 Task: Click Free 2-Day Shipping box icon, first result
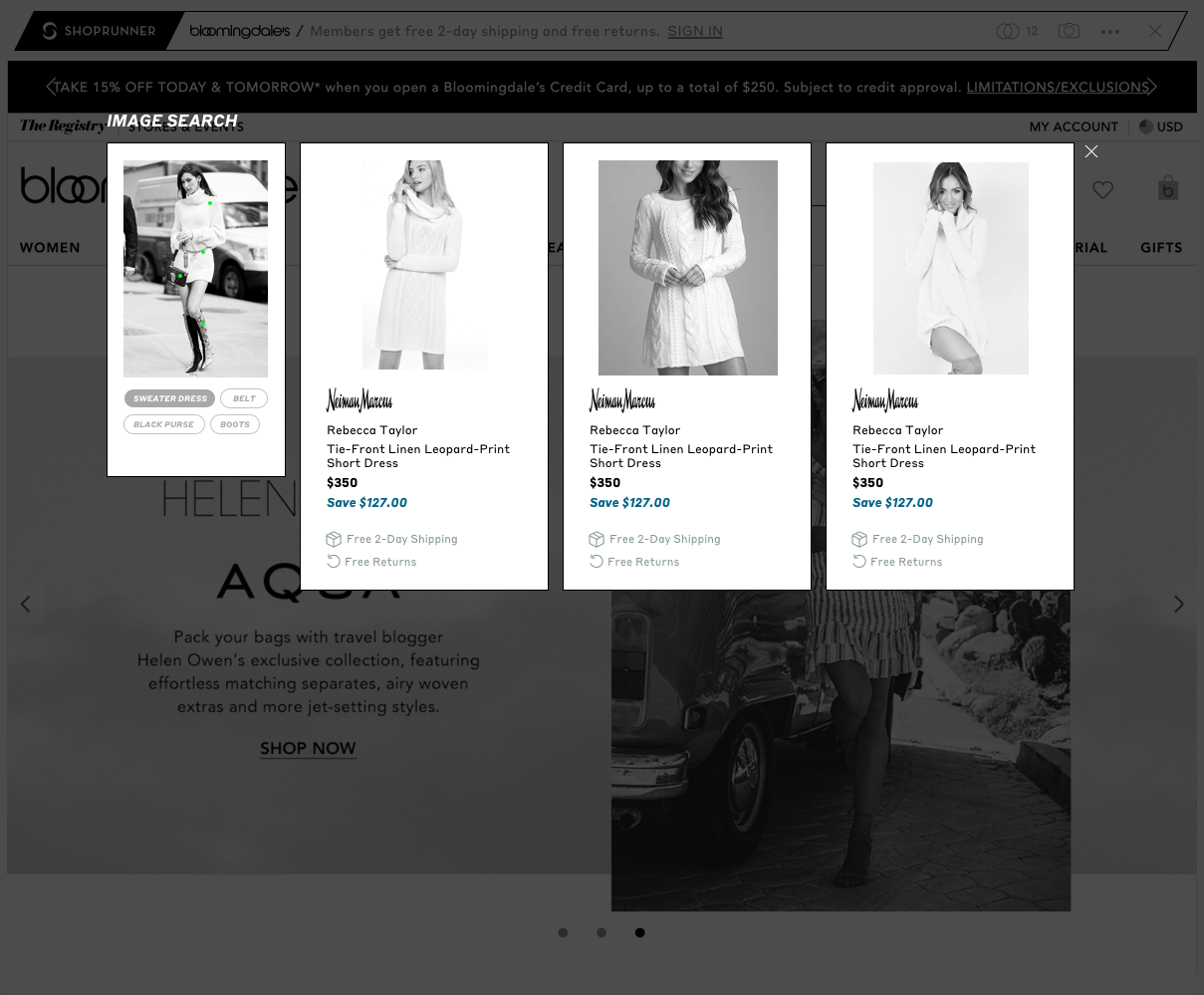tap(334, 539)
